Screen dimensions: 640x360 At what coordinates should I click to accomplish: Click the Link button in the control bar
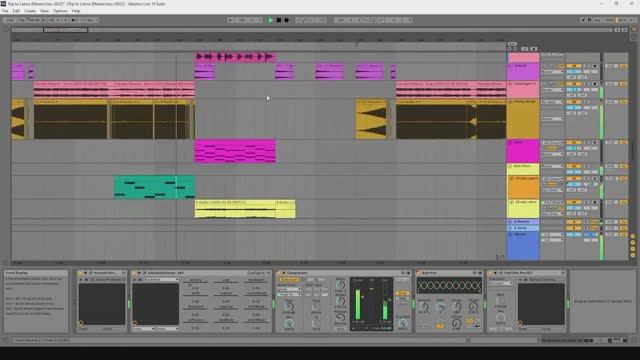pyautogui.click(x=9, y=20)
